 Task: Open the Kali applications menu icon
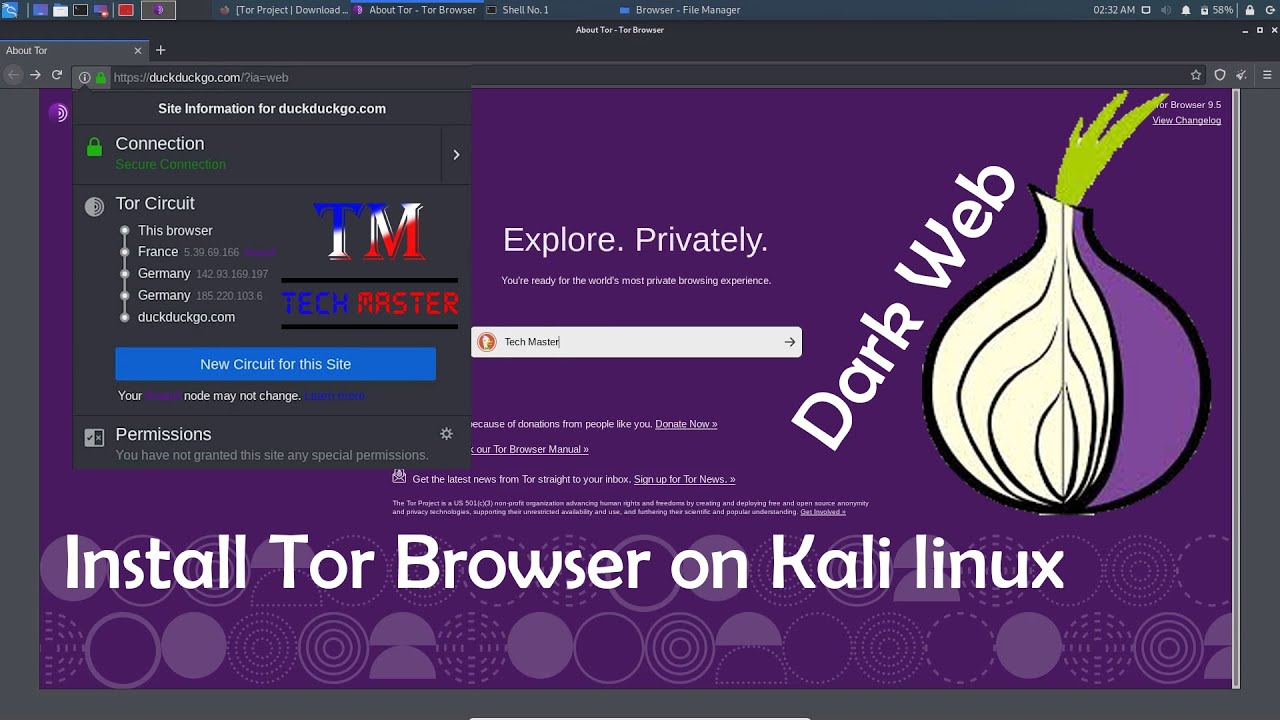tap(10, 10)
